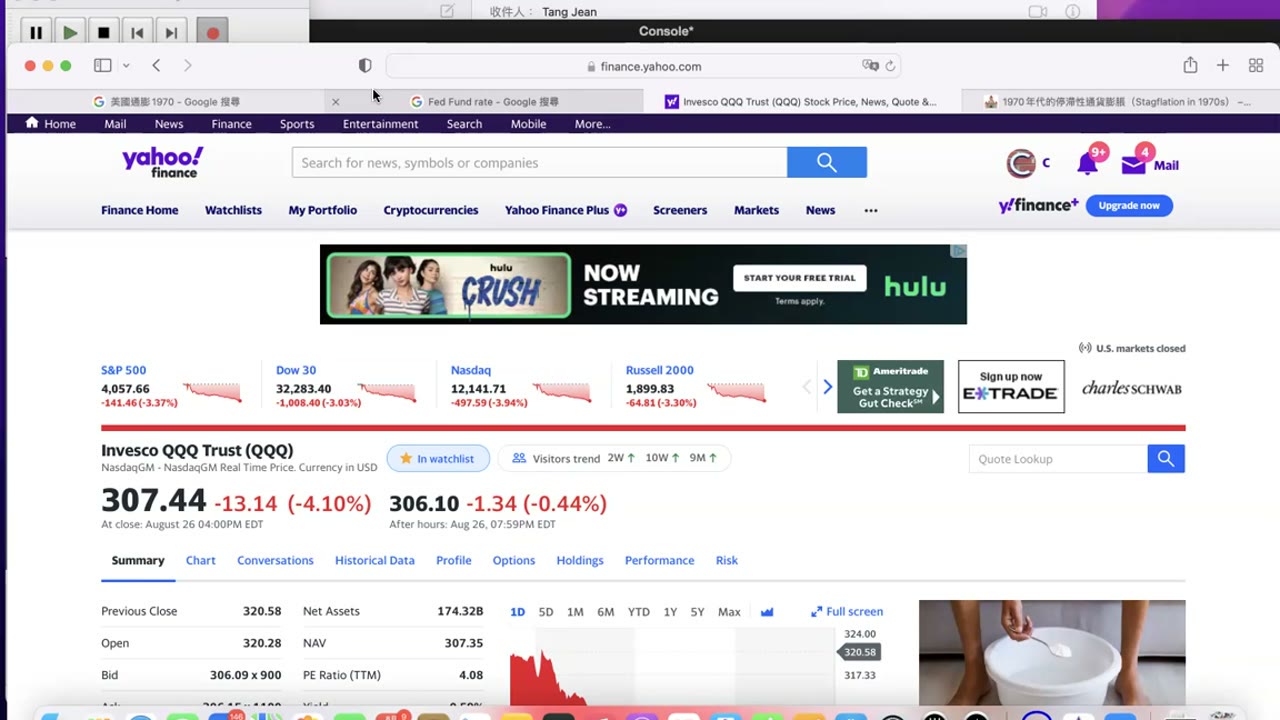Click the translate icon in the address bar
This screenshot has height=720, width=1280.
(870, 66)
